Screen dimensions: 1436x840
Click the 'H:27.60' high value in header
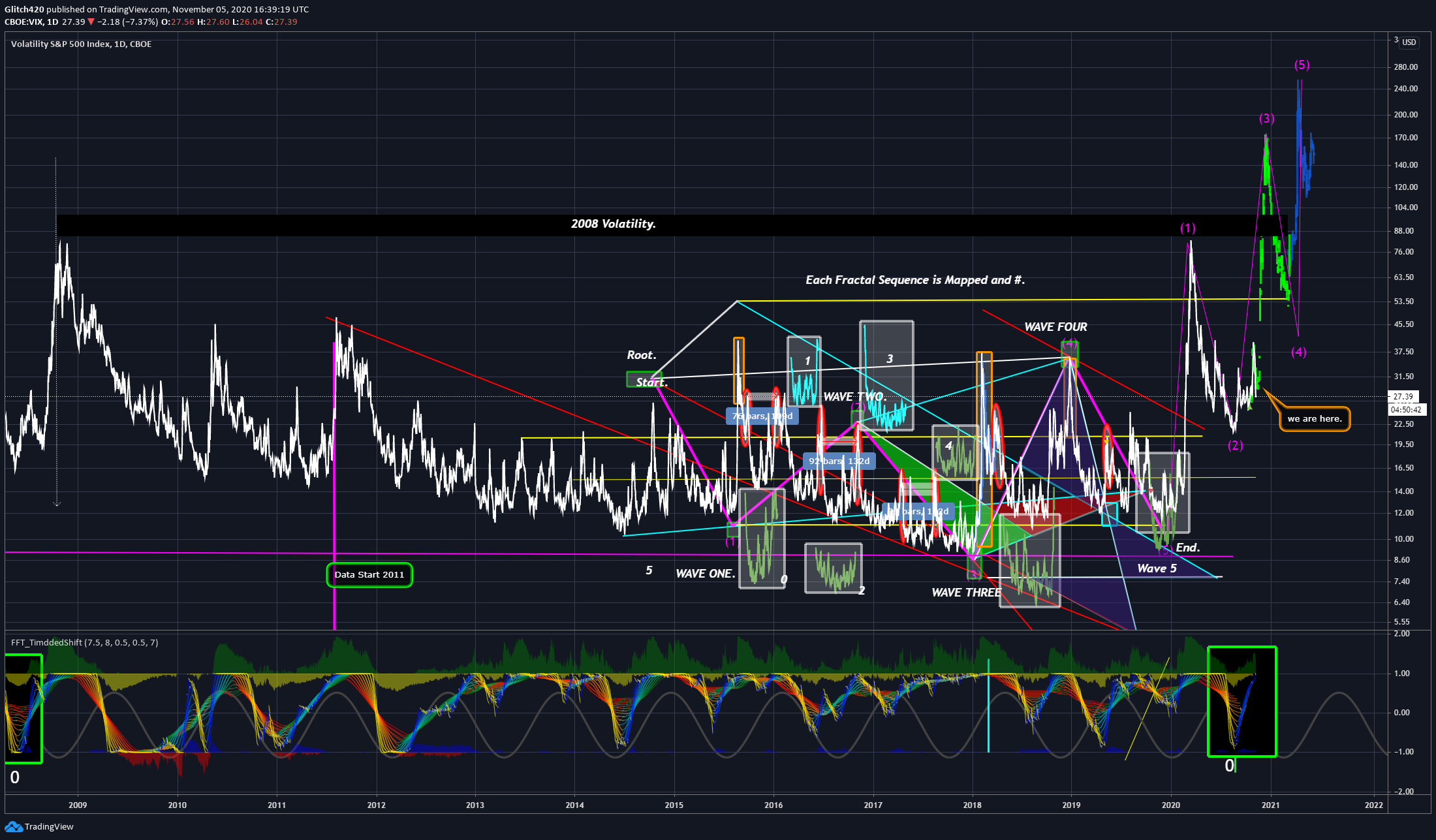(213, 22)
